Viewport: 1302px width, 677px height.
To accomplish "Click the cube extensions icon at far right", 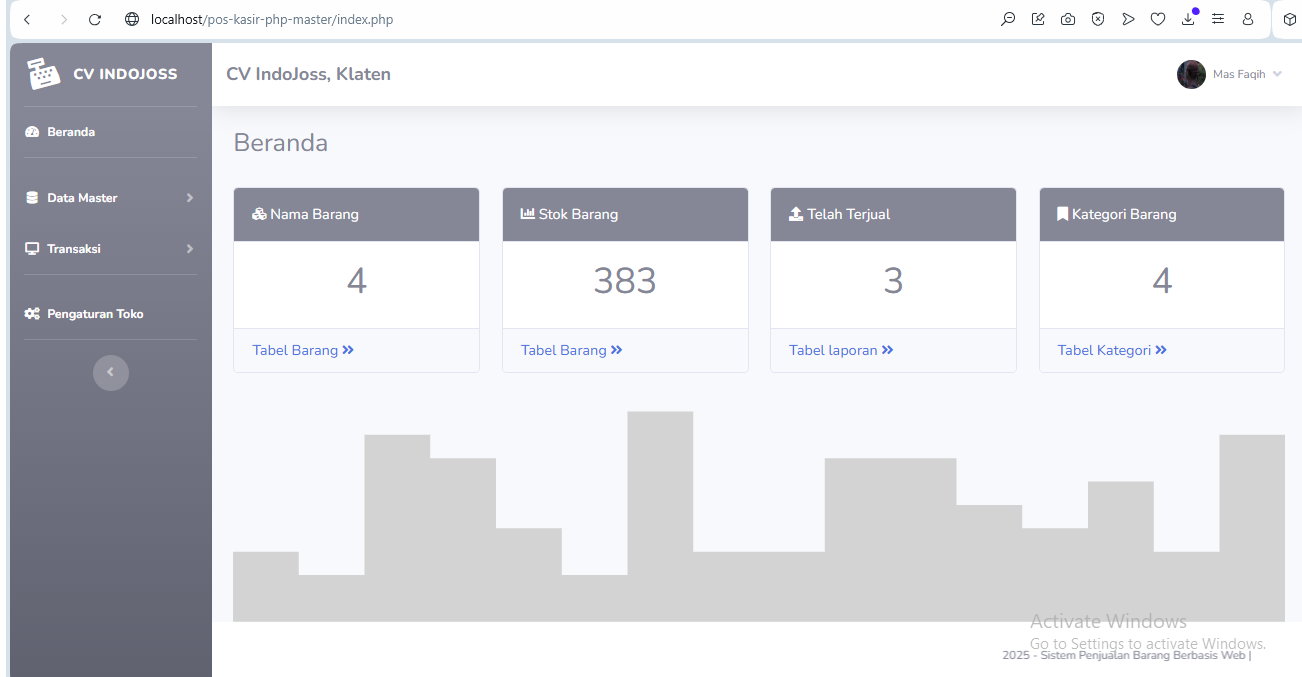I will [x=1290, y=19].
